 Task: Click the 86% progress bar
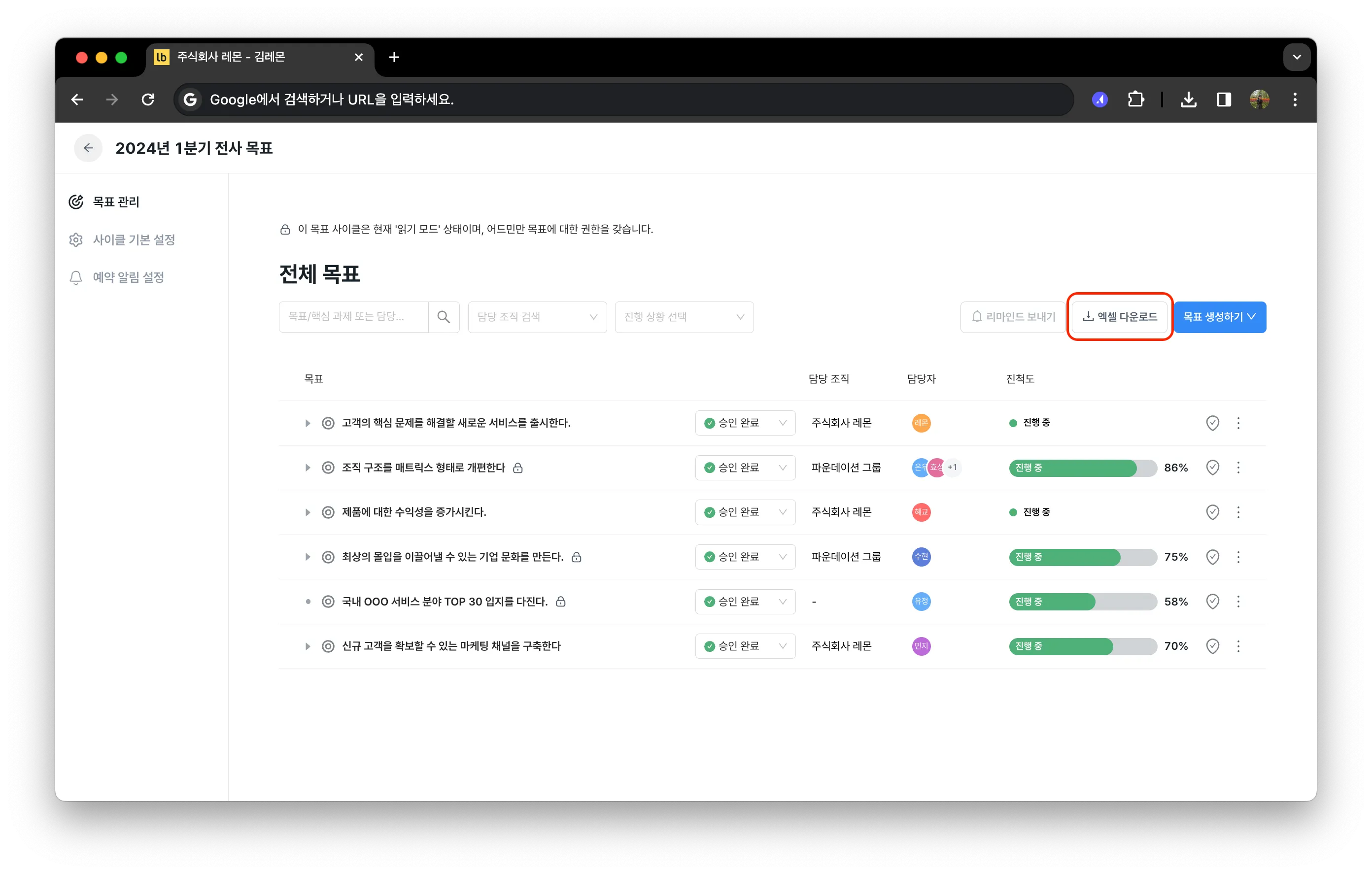pos(1083,468)
